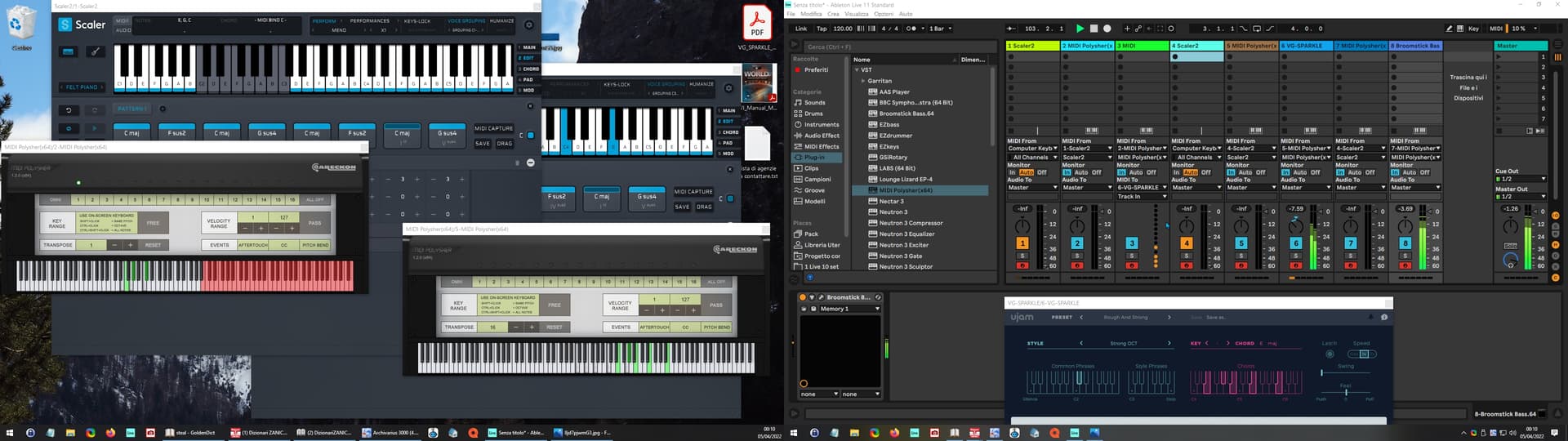
Task: Open the Crea menu
Action: point(833,14)
